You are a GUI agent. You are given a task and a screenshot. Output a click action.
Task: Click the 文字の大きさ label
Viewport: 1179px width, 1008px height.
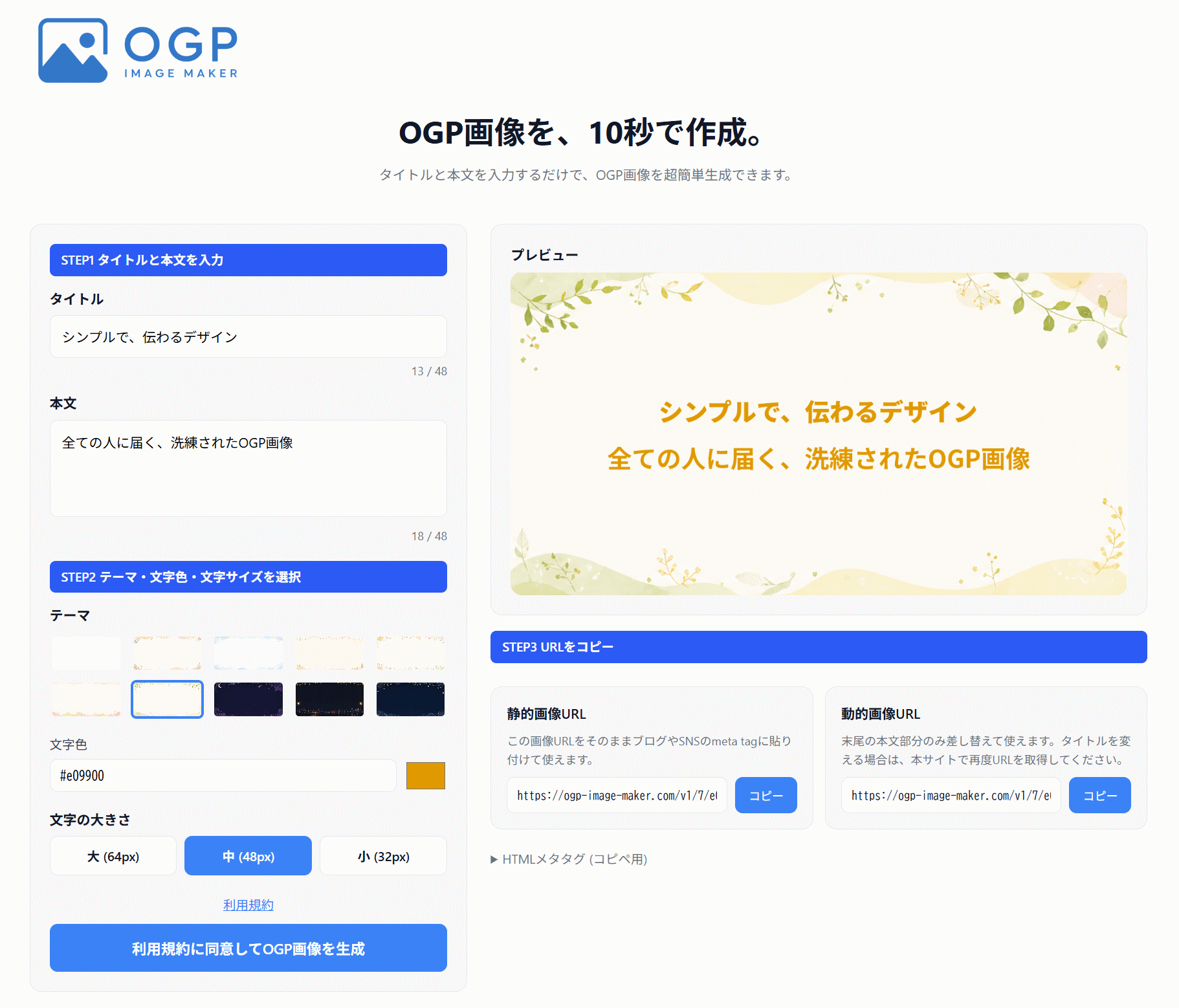(90, 820)
